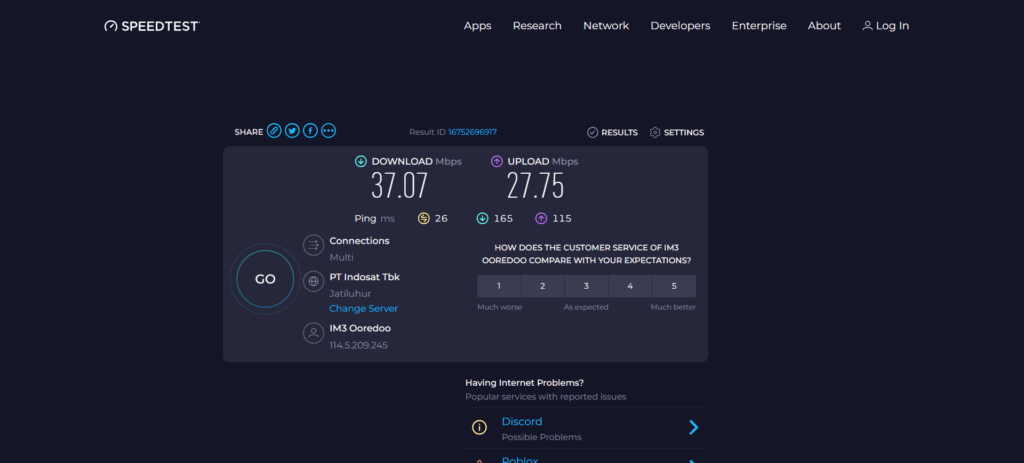Screen dimensions: 1024x463
Task: Open the About menu
Action: [x=824, y=26]
